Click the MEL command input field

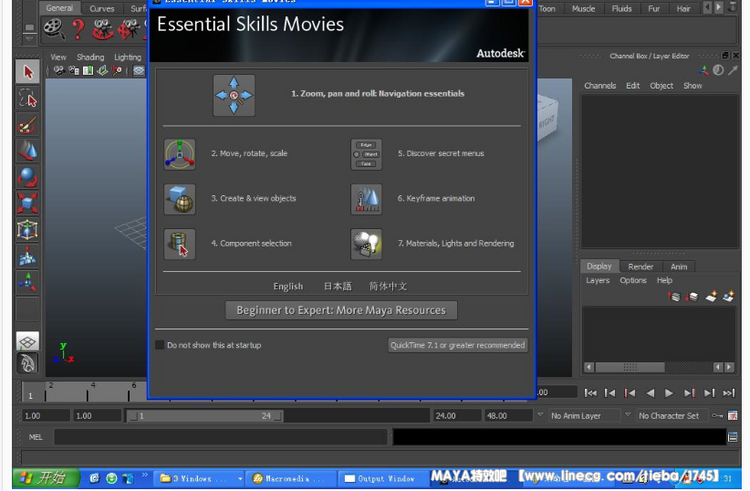pos(221,437)
